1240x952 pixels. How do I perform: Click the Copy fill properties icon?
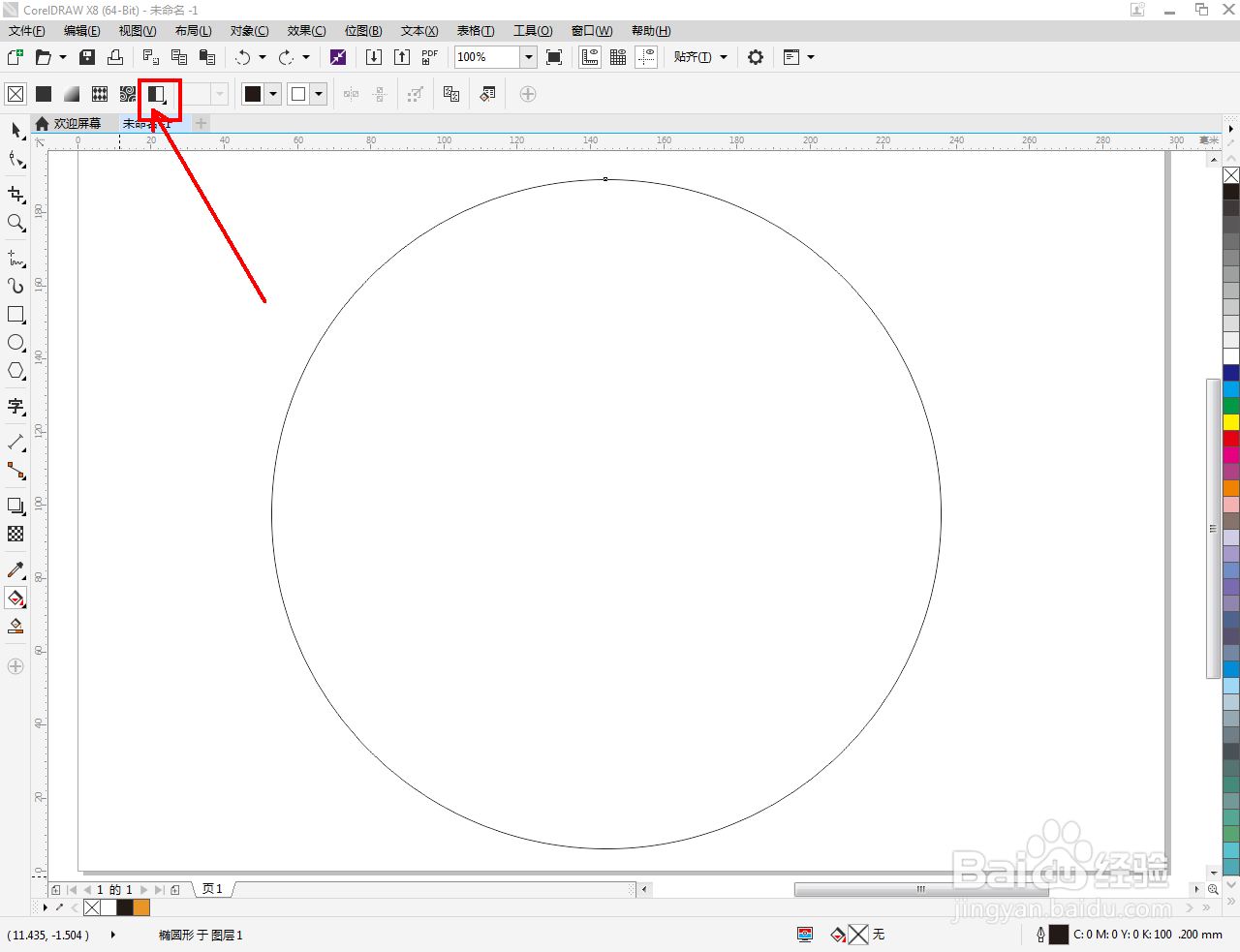451,94
